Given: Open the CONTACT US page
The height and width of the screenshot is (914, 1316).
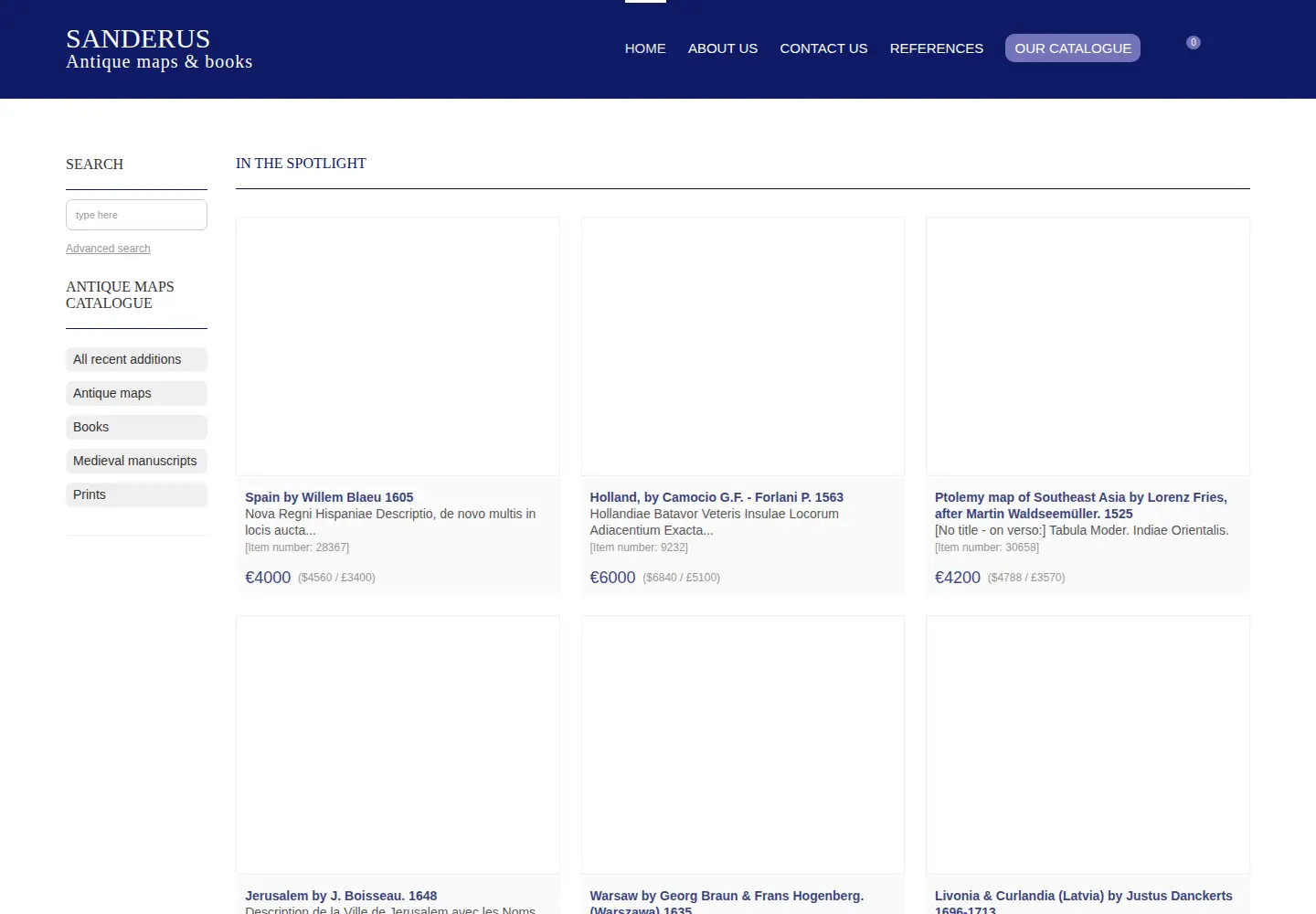Looking at the screenshot, I should (823, 48).
